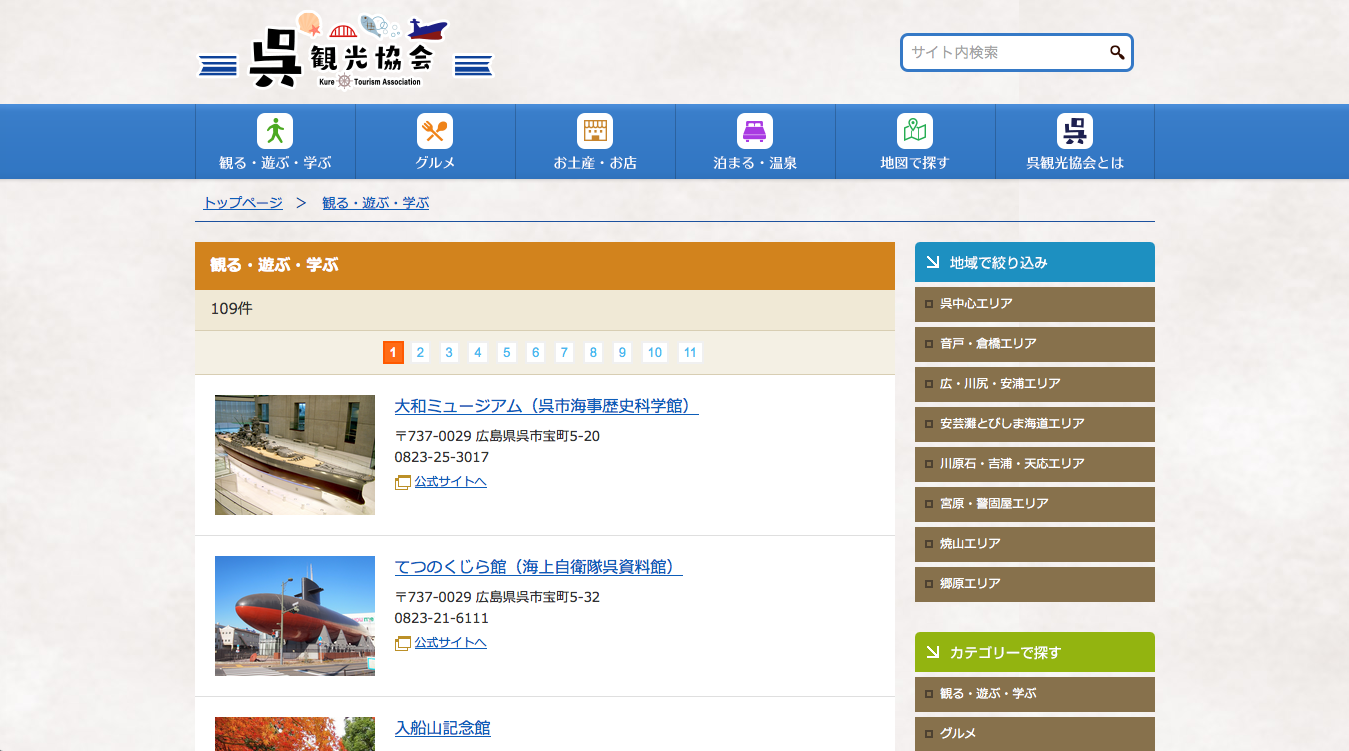Filter by 川原石・吉浦・天応エリア
The image size is (1349, 751).
(1035, 464)
